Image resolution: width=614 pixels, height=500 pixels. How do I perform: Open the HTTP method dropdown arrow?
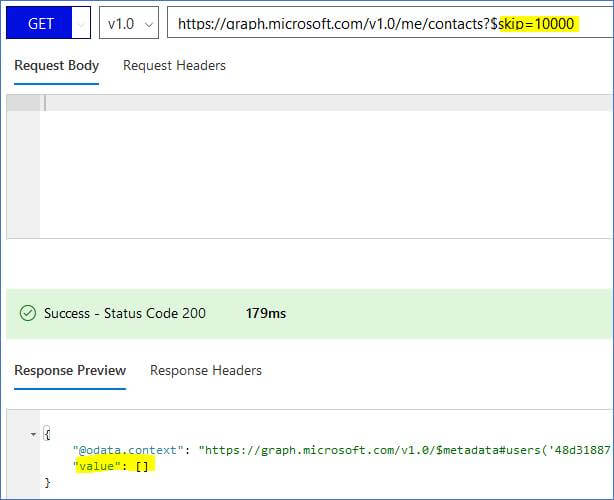tap(81, 23)
